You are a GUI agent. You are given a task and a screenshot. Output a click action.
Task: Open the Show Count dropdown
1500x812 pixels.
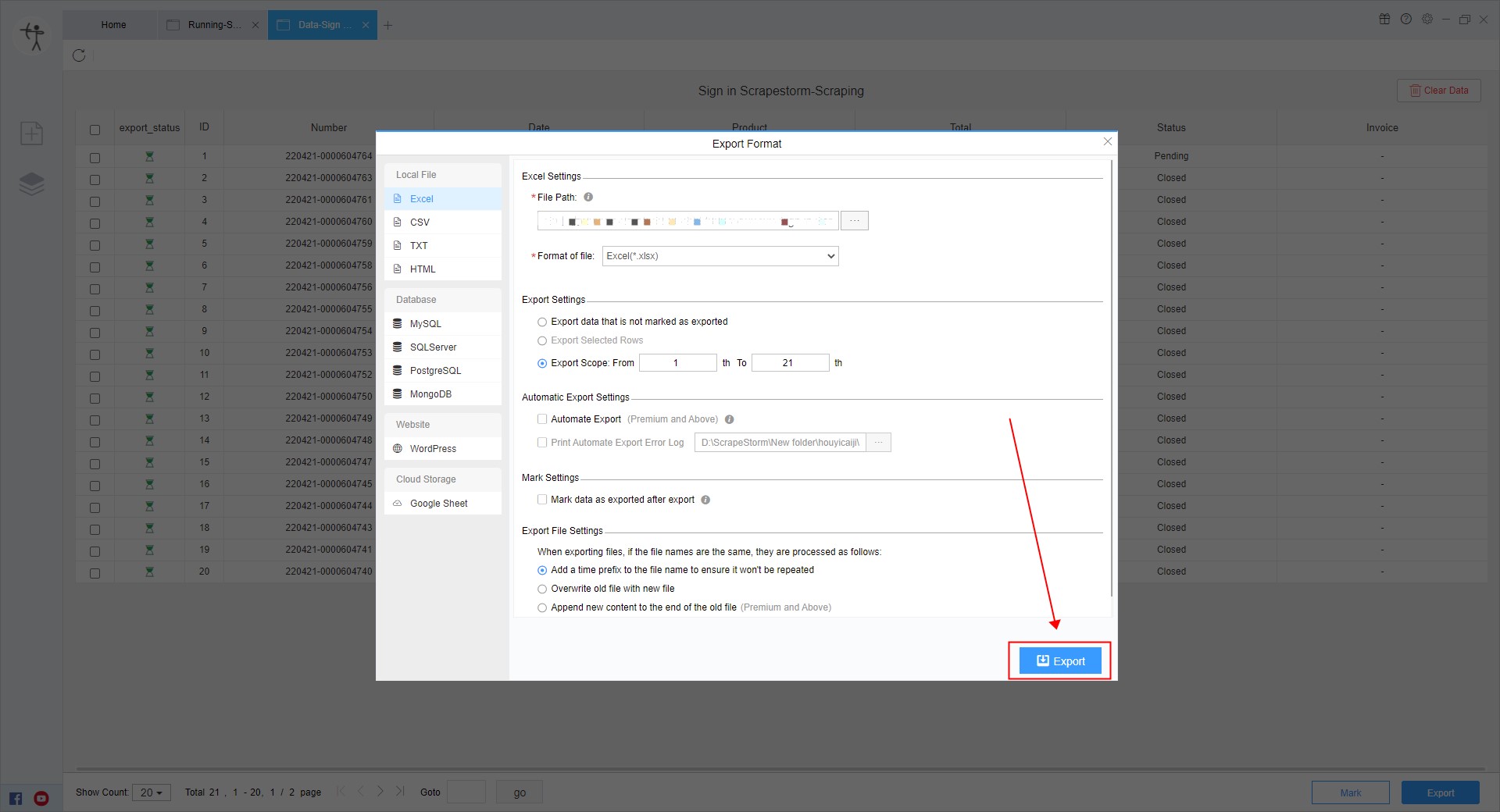151,792
